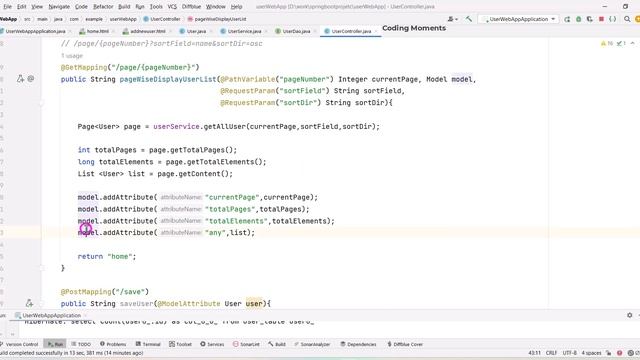Click pageWiseDisplayUserList breadcrumb

pyautogui.click(x=217, y=19)
